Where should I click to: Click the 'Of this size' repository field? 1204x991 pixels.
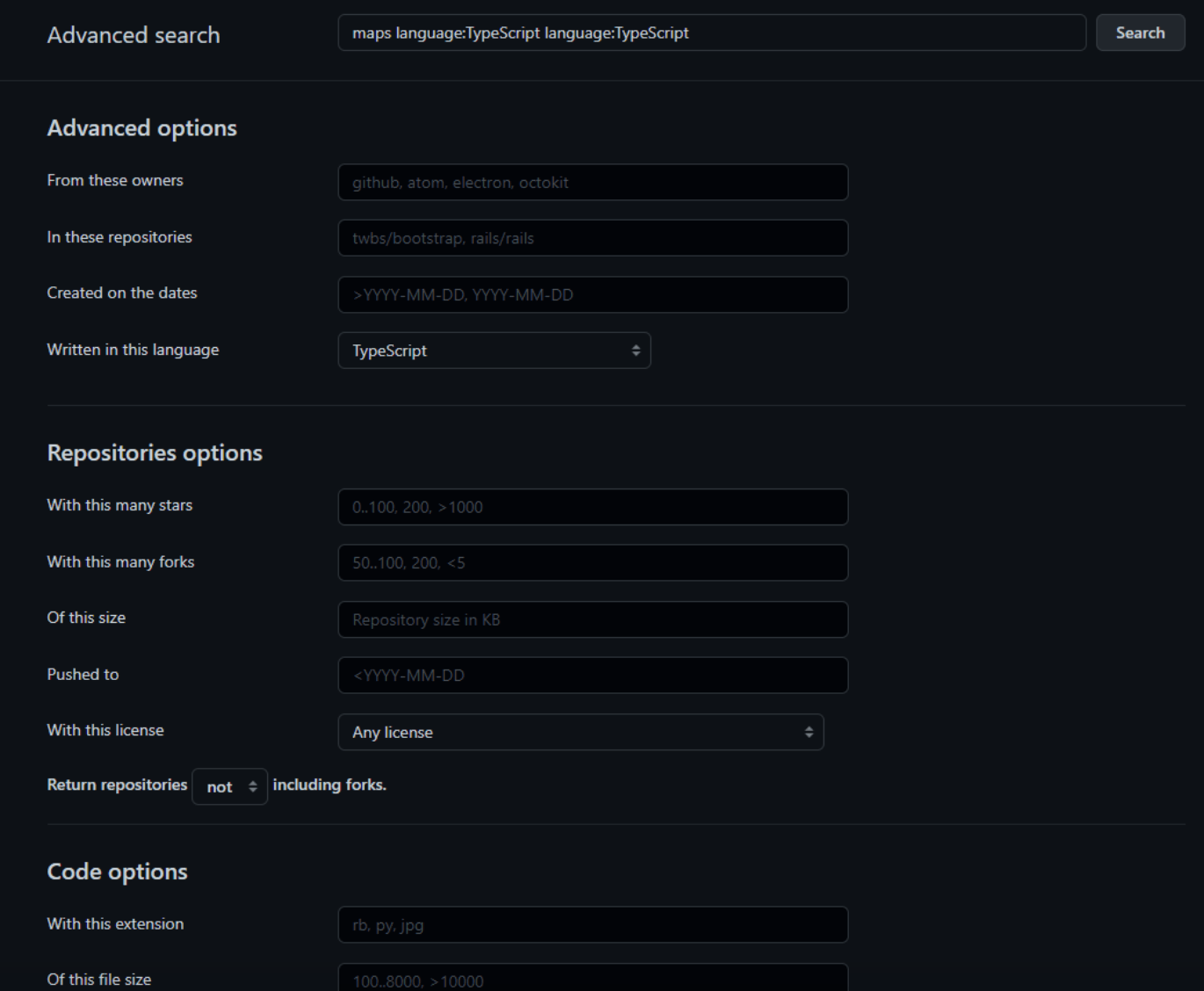(x=592, y=619)
